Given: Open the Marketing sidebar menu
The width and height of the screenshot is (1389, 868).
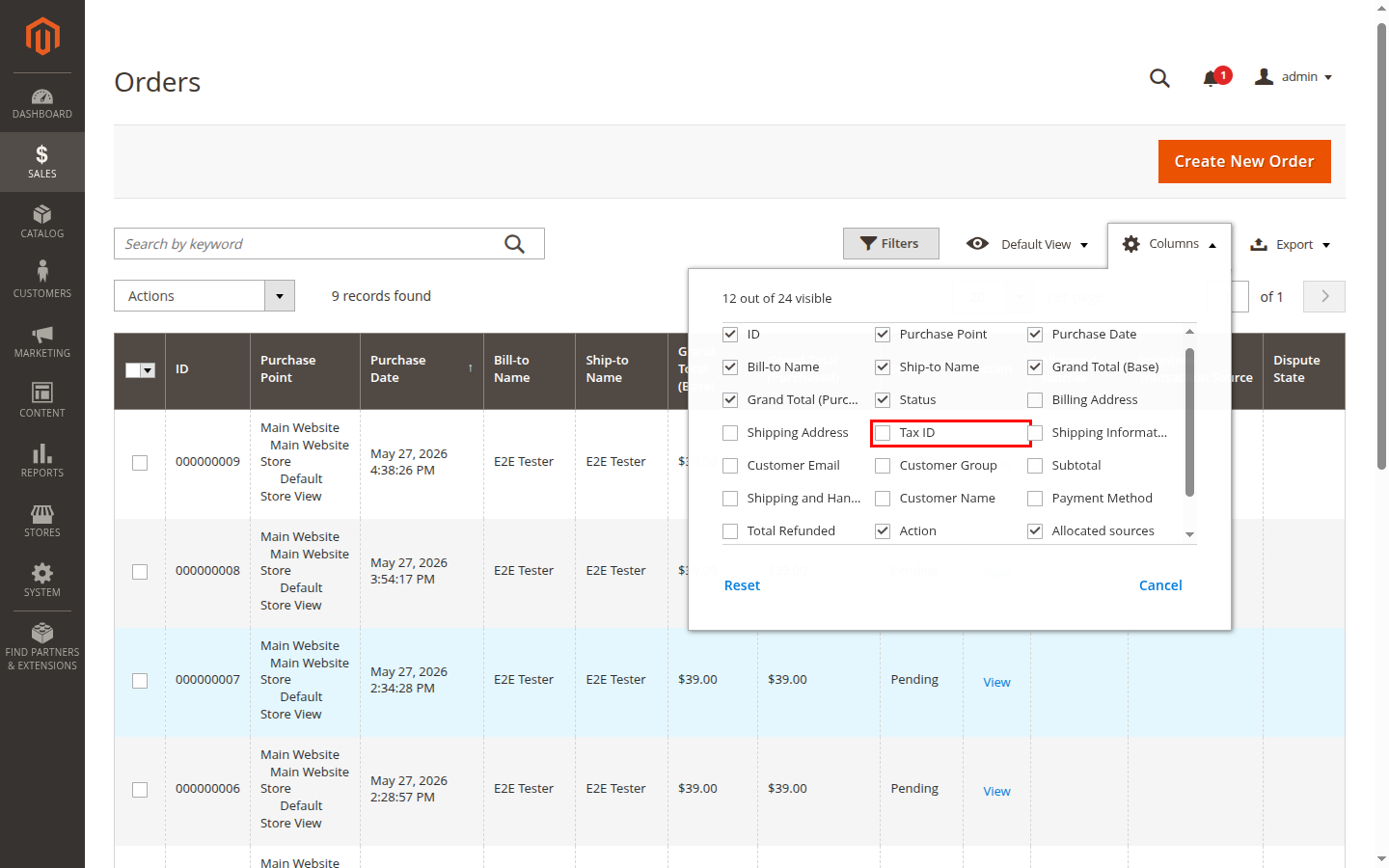Looking at the screenshot, I should [x=42, y=341].
